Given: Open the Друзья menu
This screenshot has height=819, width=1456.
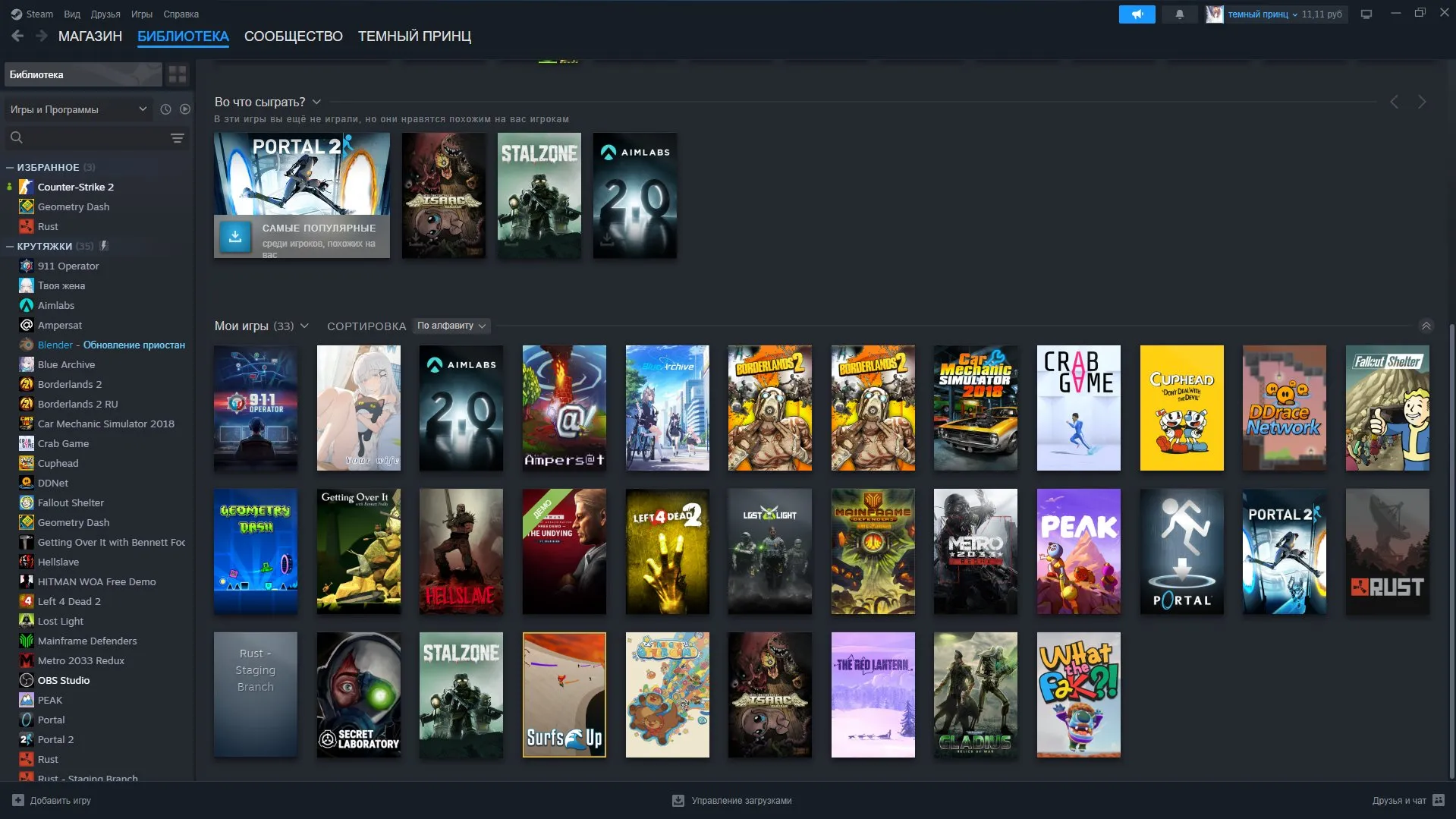Looking at the screenshot, I should click(x=105, y=14).
